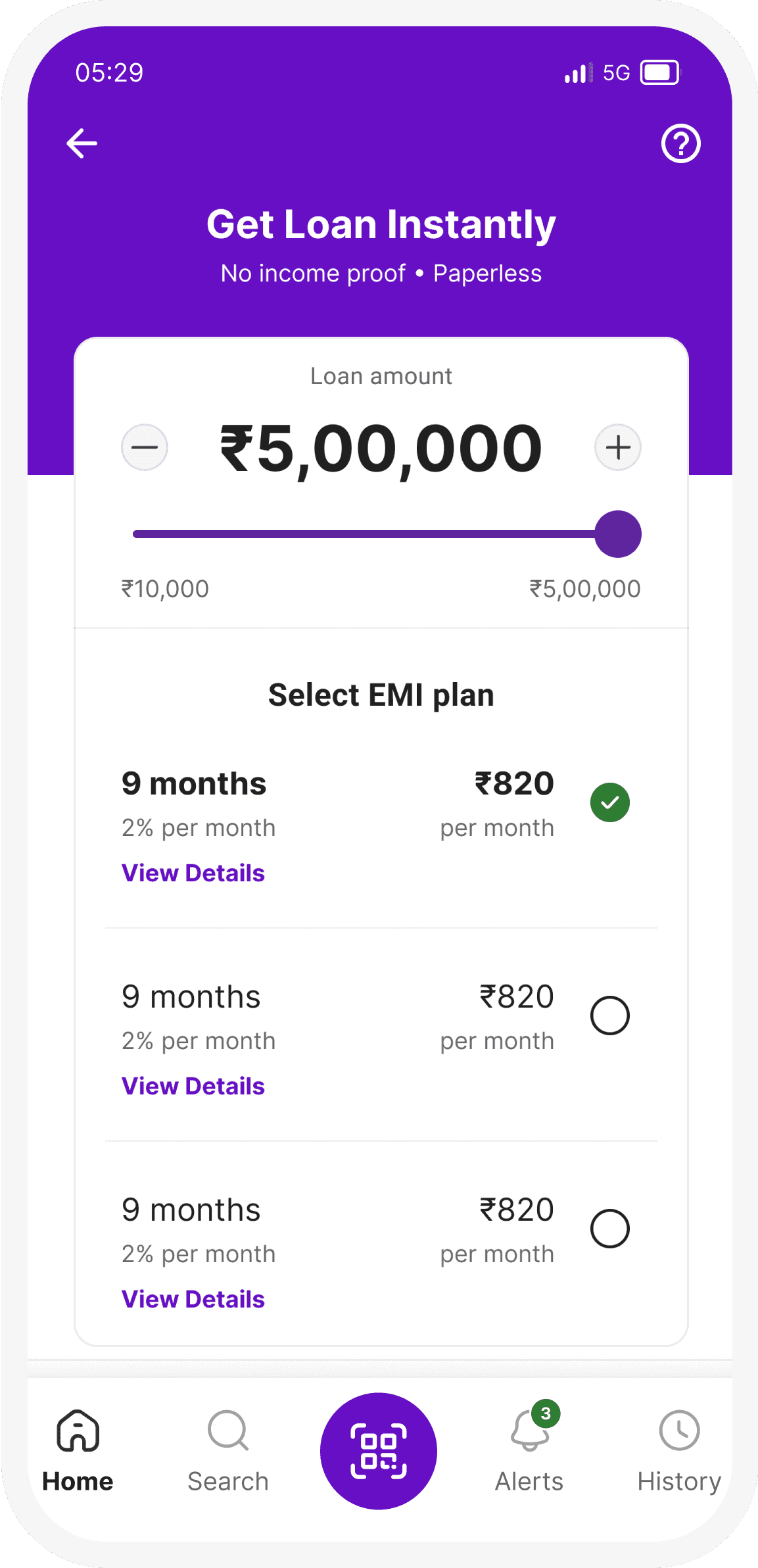Open help via question mark icon

[x=680, y=143]
